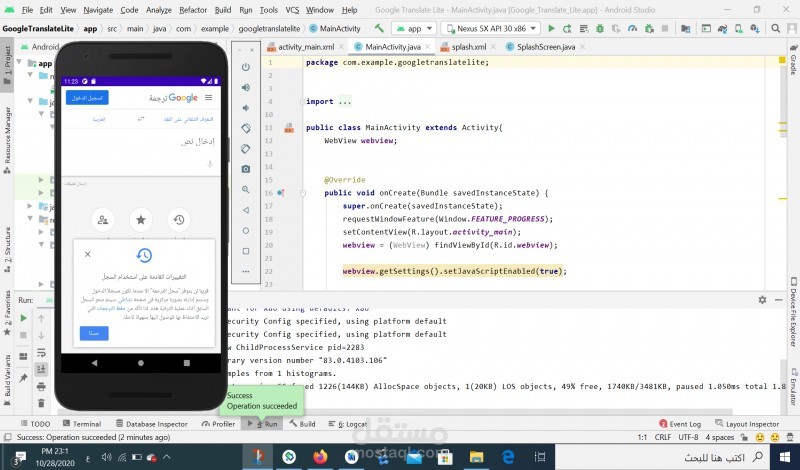
Task: Expand the import statement fold
Action: pos(303,102)
